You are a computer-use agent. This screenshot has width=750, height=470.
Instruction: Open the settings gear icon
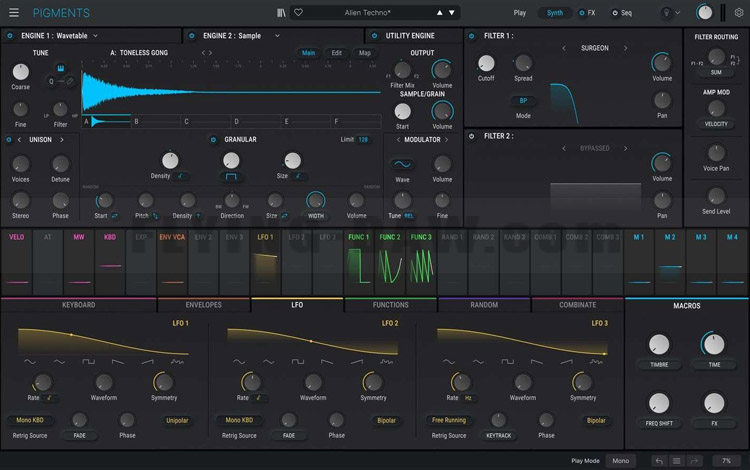(738, 13)
